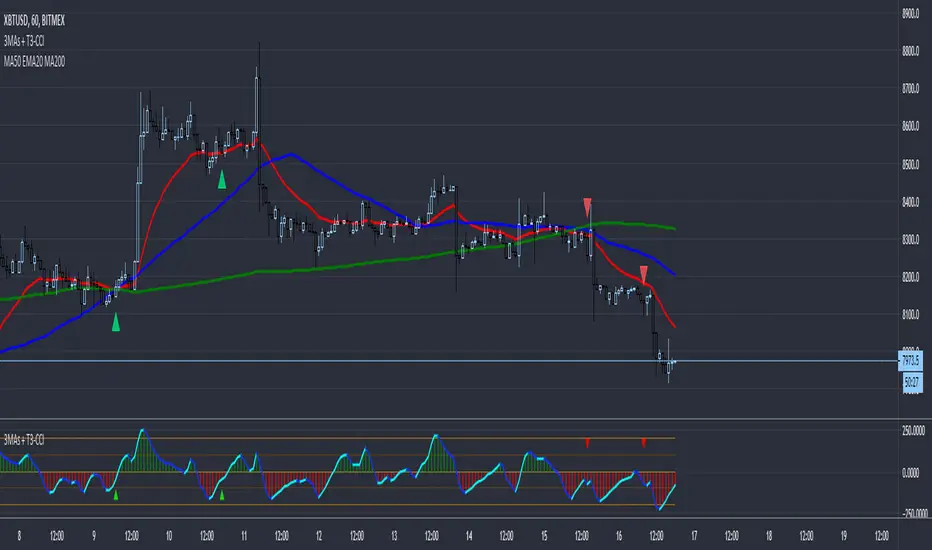Screen dimensions: 932x550
Task: Click date 15 on the time axis
Action: pyautogui.click(x=544, y=536)
